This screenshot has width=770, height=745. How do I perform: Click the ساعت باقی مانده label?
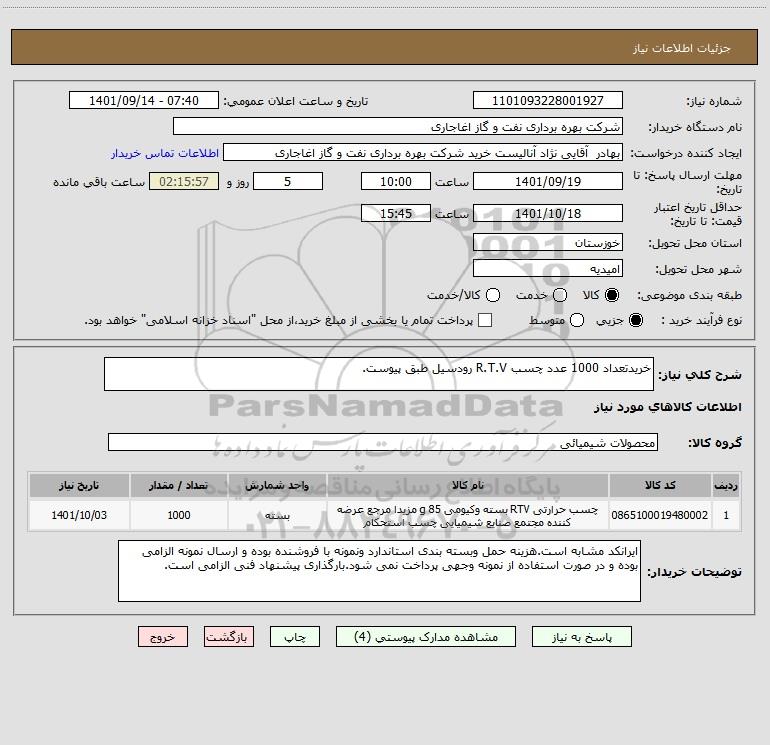click(x=99, y=182)
